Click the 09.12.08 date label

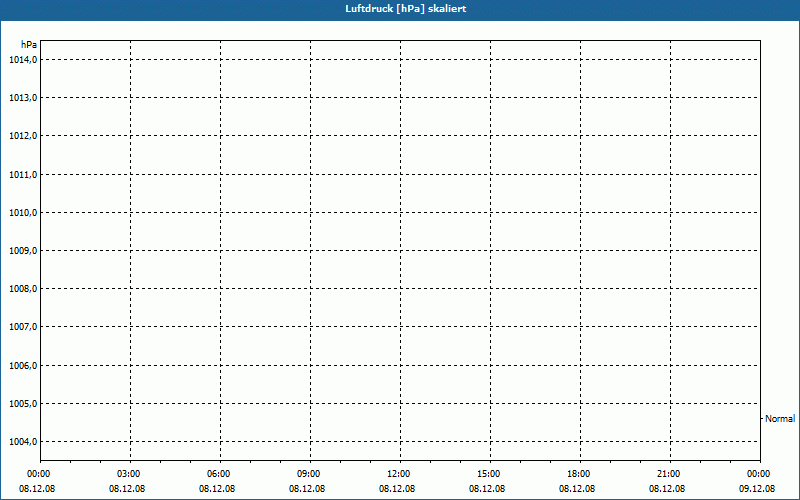(757, 489)
